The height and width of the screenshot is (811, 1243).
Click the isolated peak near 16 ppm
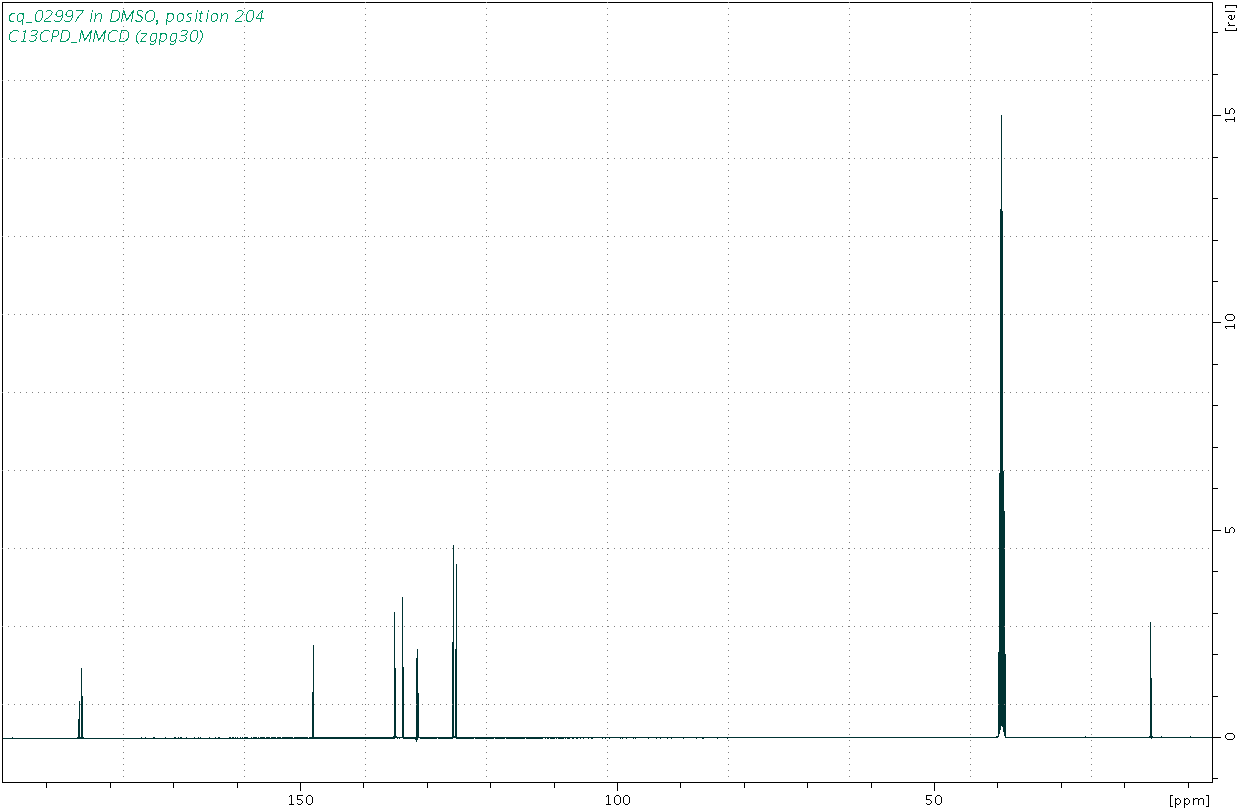coord(1150,680)
